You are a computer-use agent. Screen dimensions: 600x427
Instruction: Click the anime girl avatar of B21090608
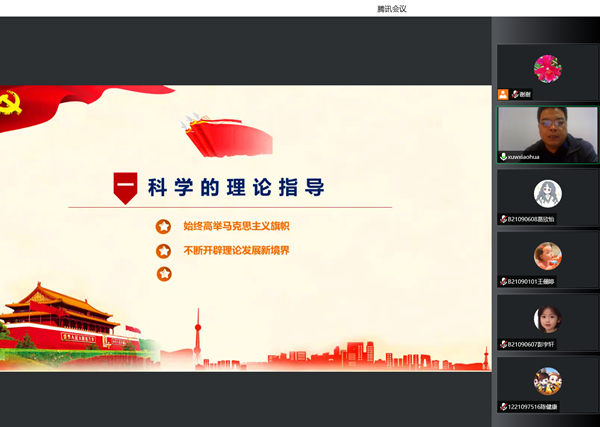[547, 193]
